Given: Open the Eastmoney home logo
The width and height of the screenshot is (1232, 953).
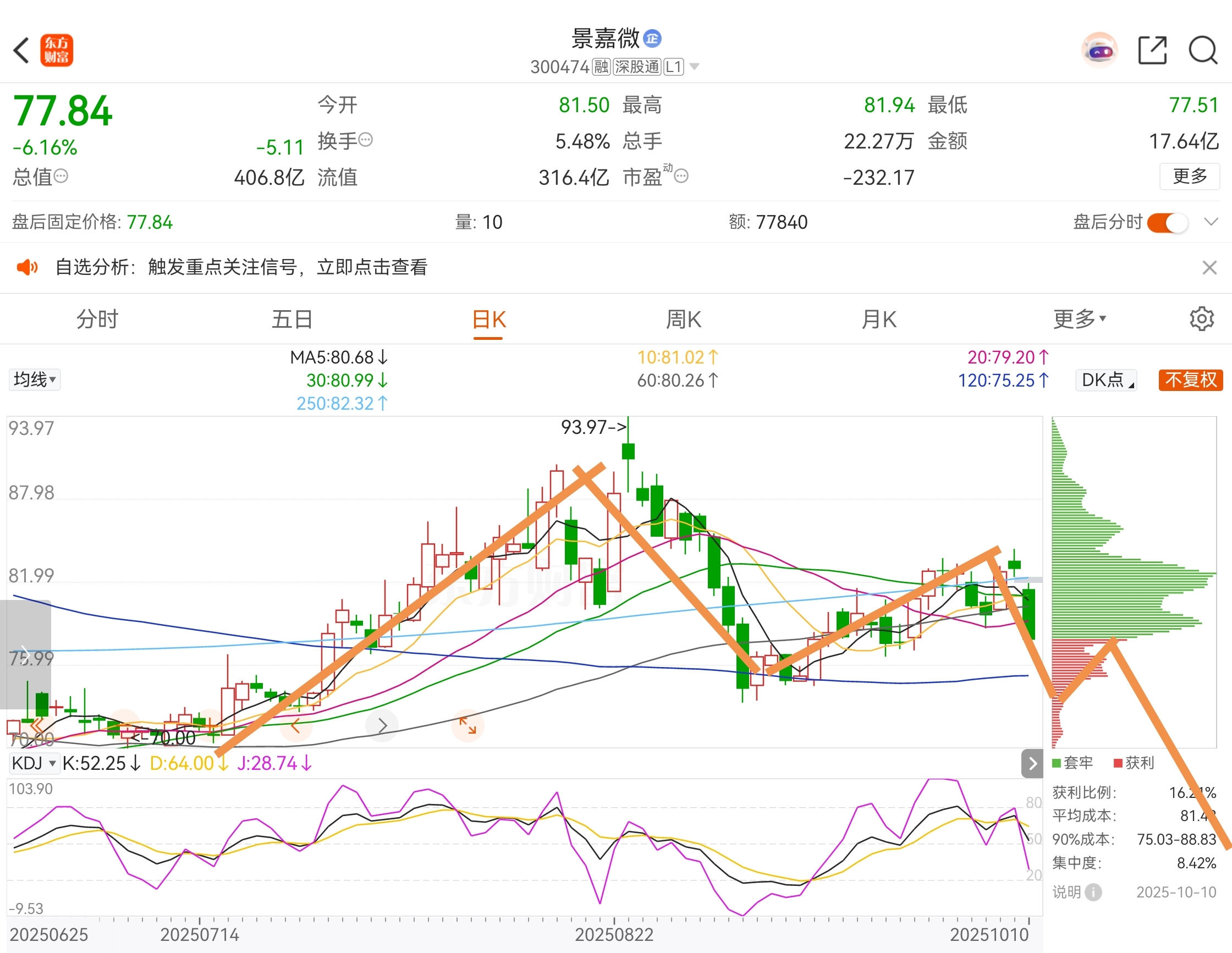Looking at the screenshot, I should 57,51.
